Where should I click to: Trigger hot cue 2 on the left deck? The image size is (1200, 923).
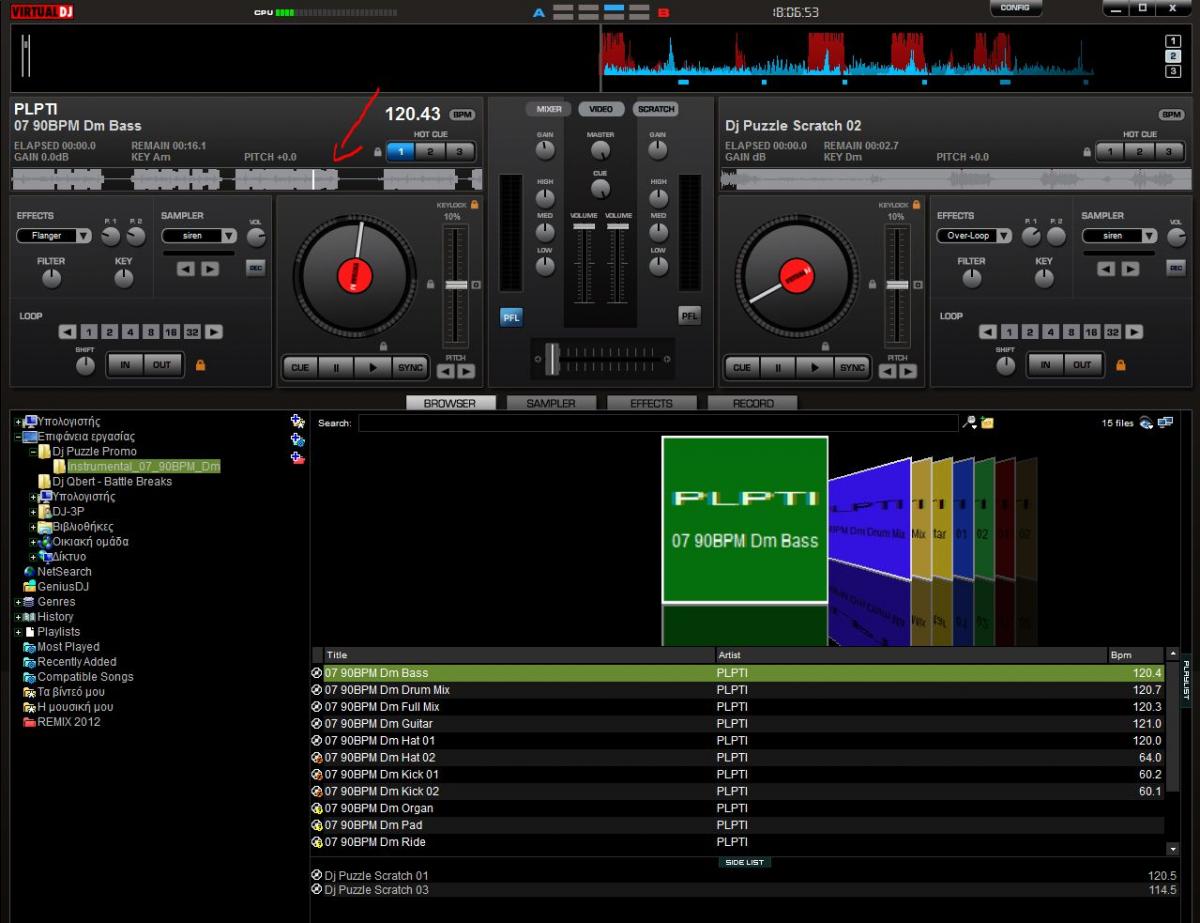tap(429, 152)
